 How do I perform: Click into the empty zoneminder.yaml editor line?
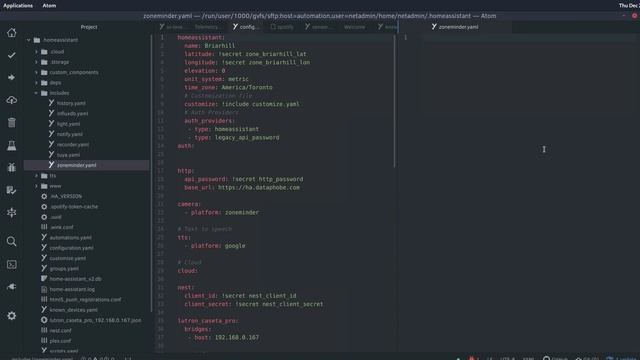point(529,38)
